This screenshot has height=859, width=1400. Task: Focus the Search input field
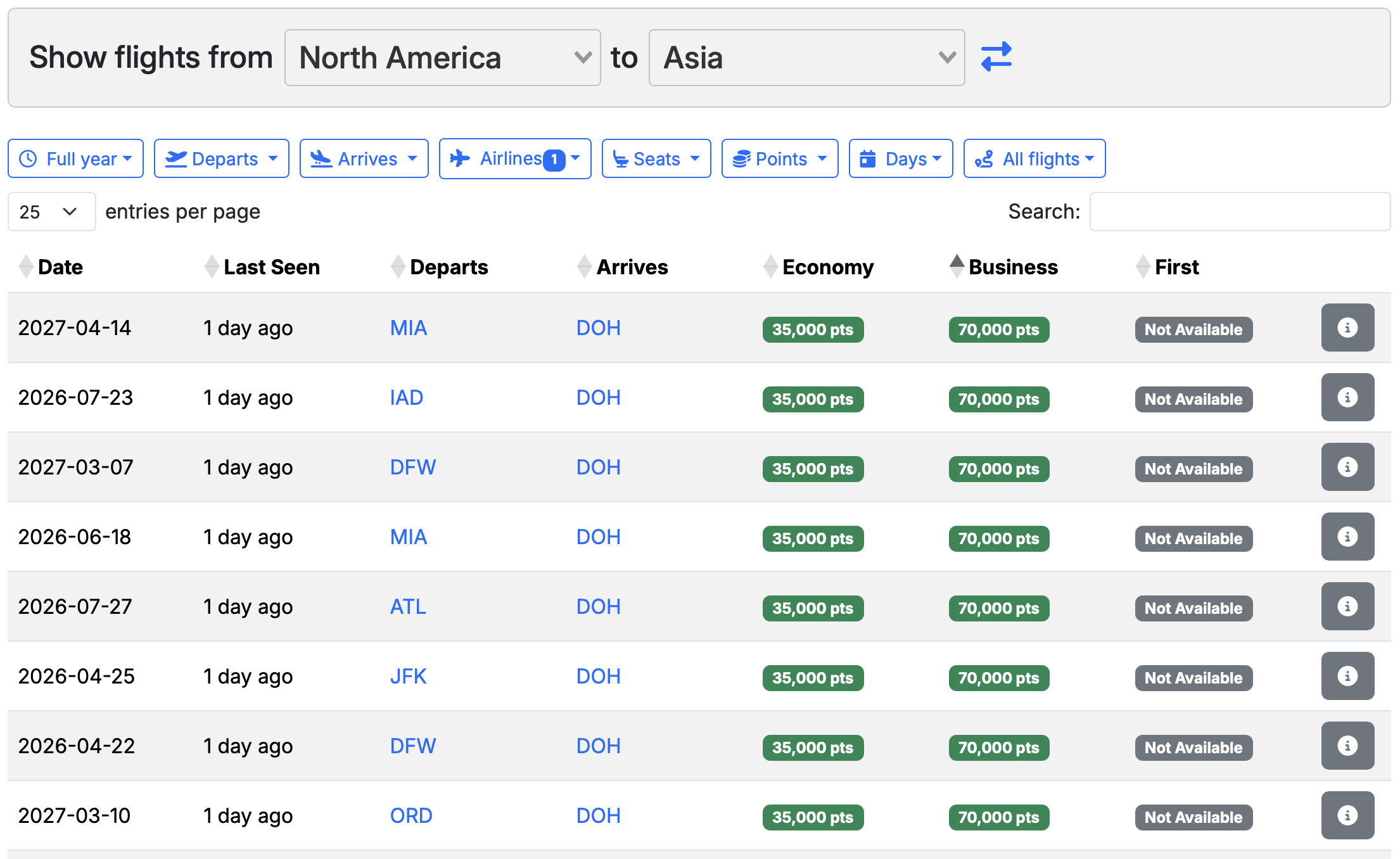(x=1240, y=212)
